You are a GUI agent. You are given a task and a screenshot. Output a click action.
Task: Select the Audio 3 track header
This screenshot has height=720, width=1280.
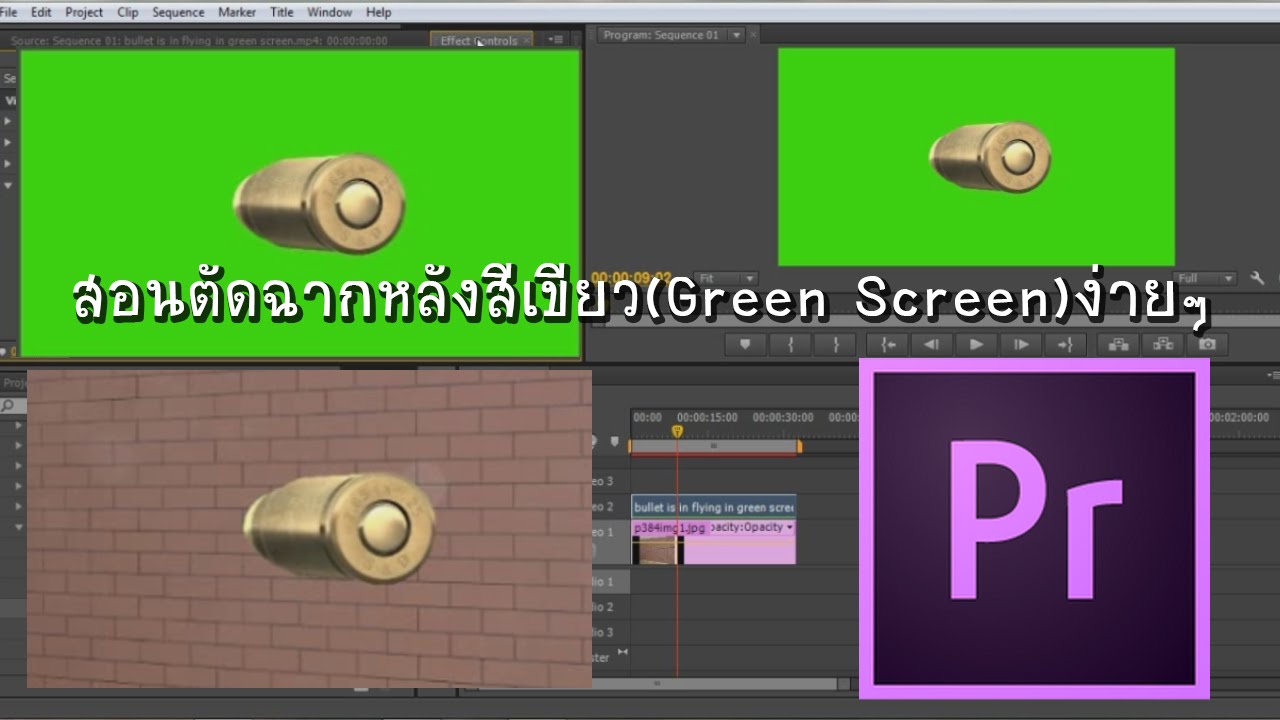(x=610, y=633)
